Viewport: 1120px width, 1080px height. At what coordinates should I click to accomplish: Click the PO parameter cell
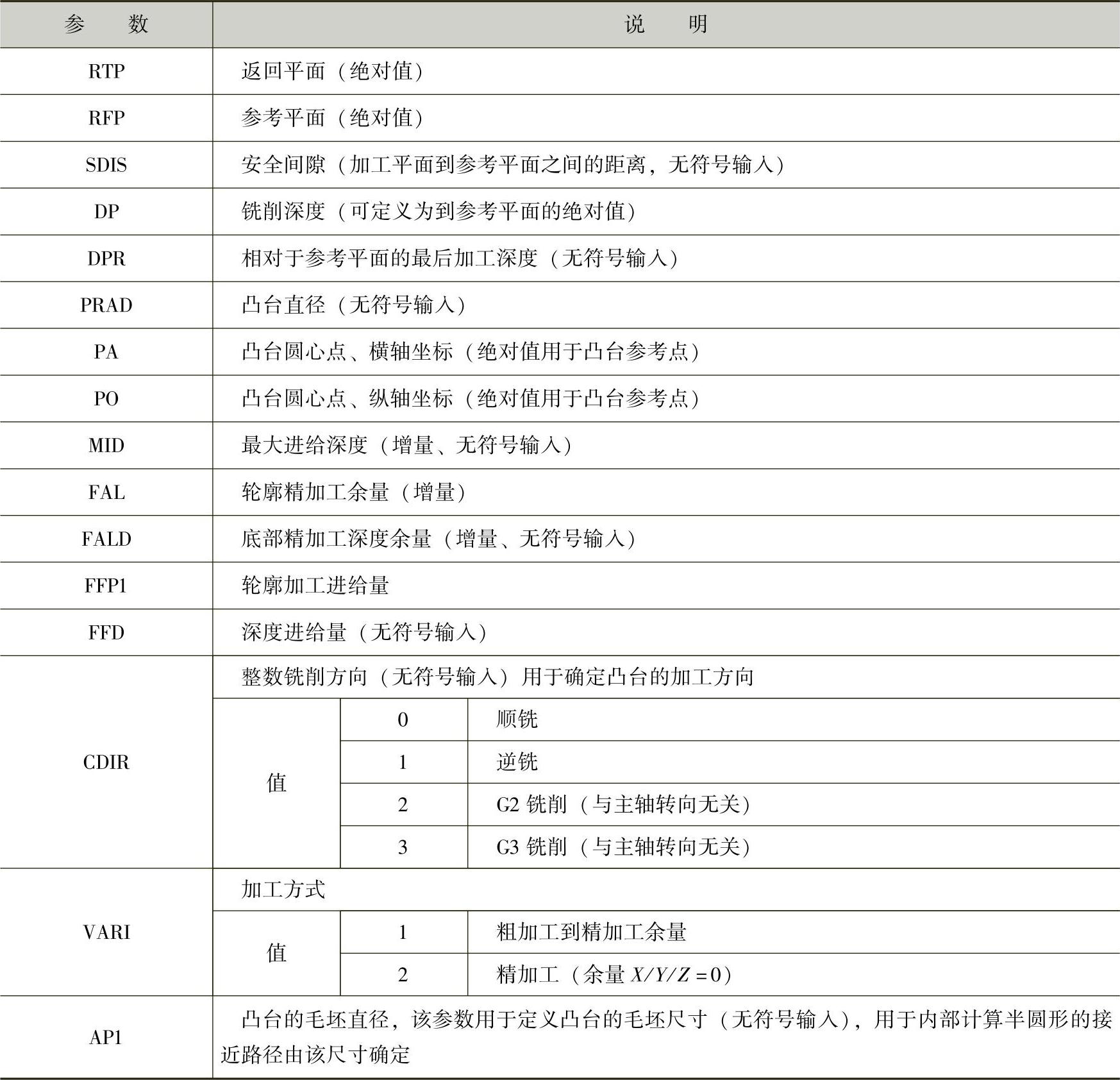(x=106, y=399)
